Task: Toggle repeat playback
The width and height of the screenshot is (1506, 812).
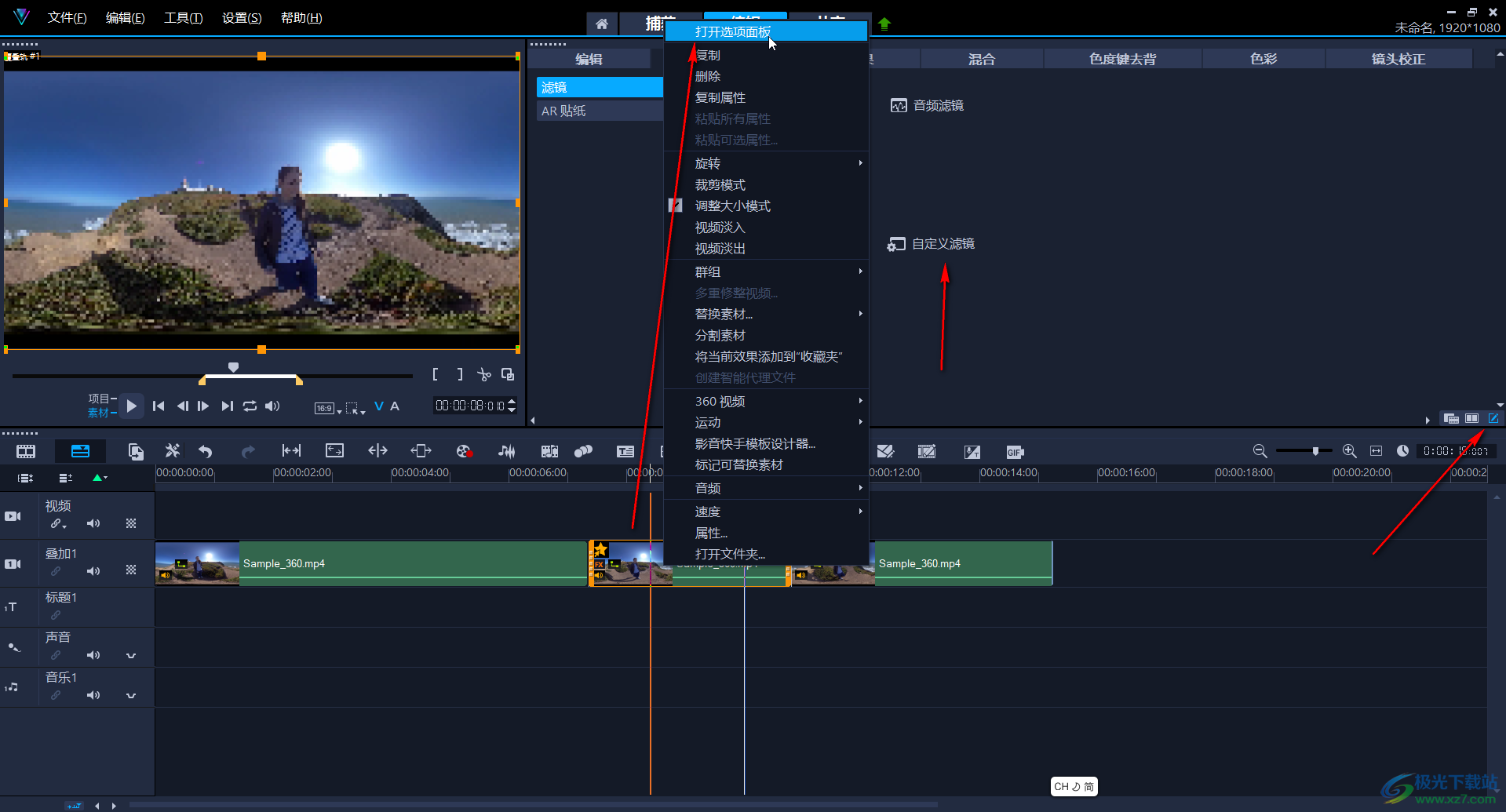Action: point(250,406)
